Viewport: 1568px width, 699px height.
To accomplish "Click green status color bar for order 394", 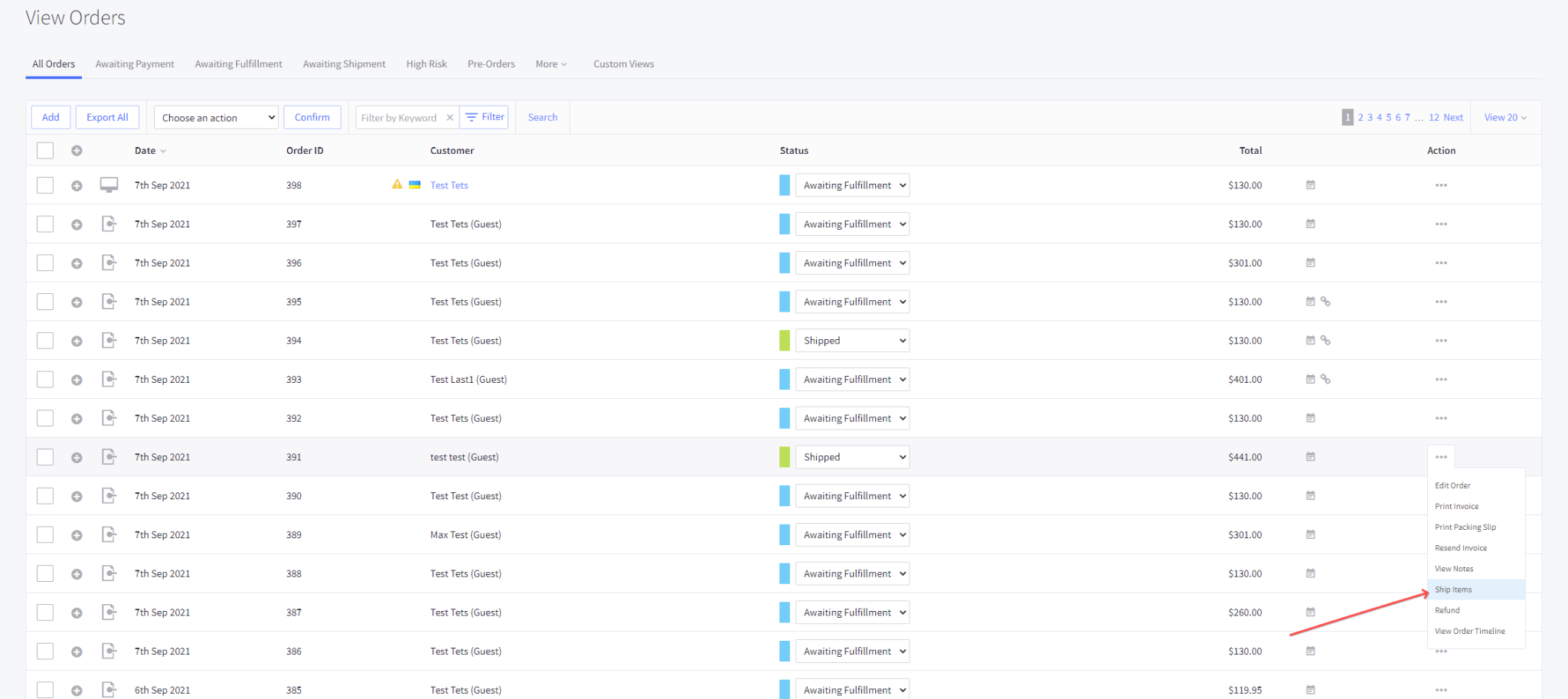I will pos(784,341).
